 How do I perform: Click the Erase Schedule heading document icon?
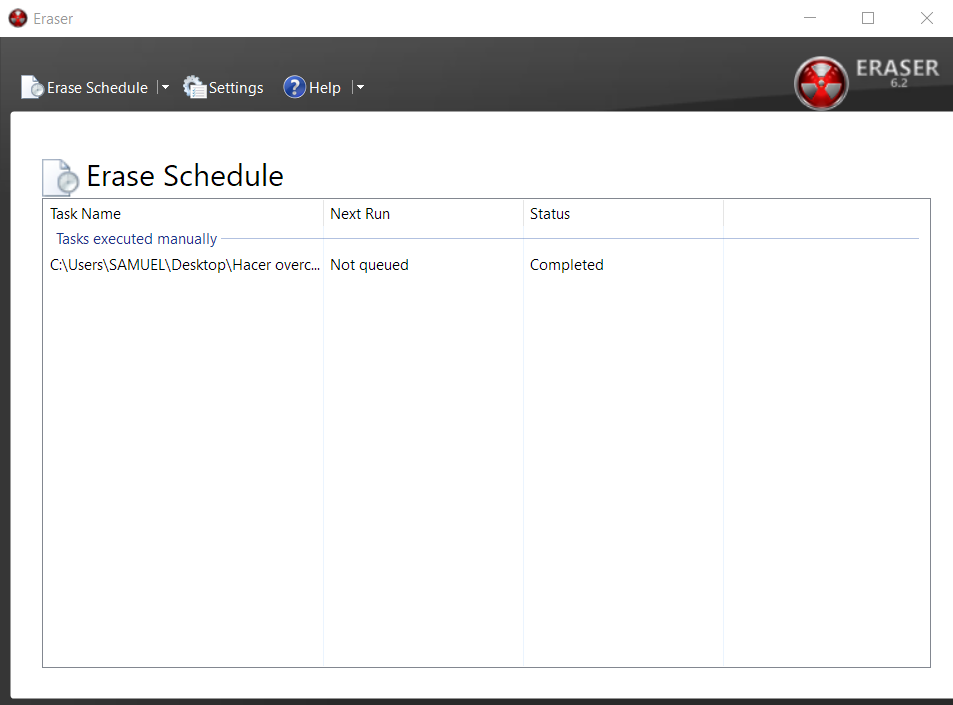61,177
